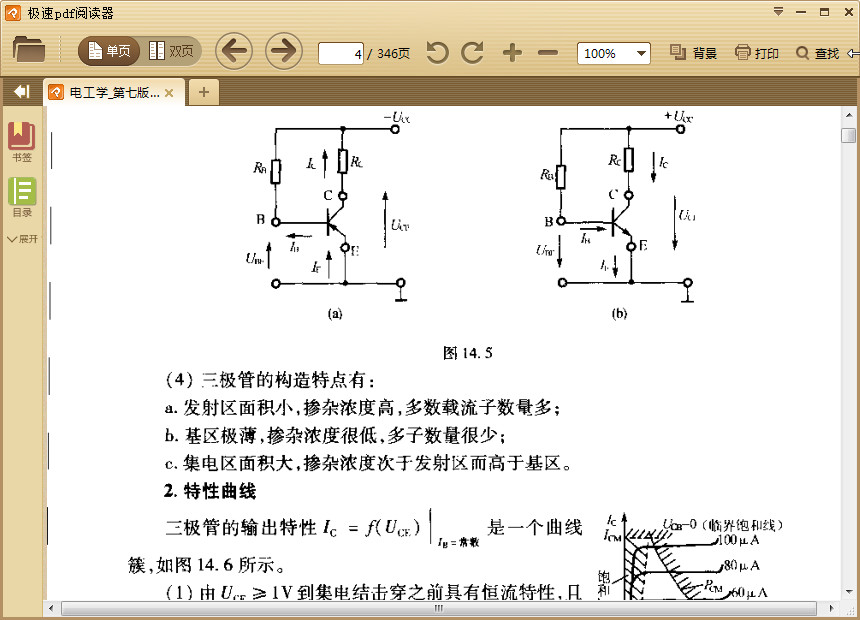Image resolution: width=860 pixels, height=620 pixels.
Task: Click circuit diagram label (b)
Action: pos(619,313)
